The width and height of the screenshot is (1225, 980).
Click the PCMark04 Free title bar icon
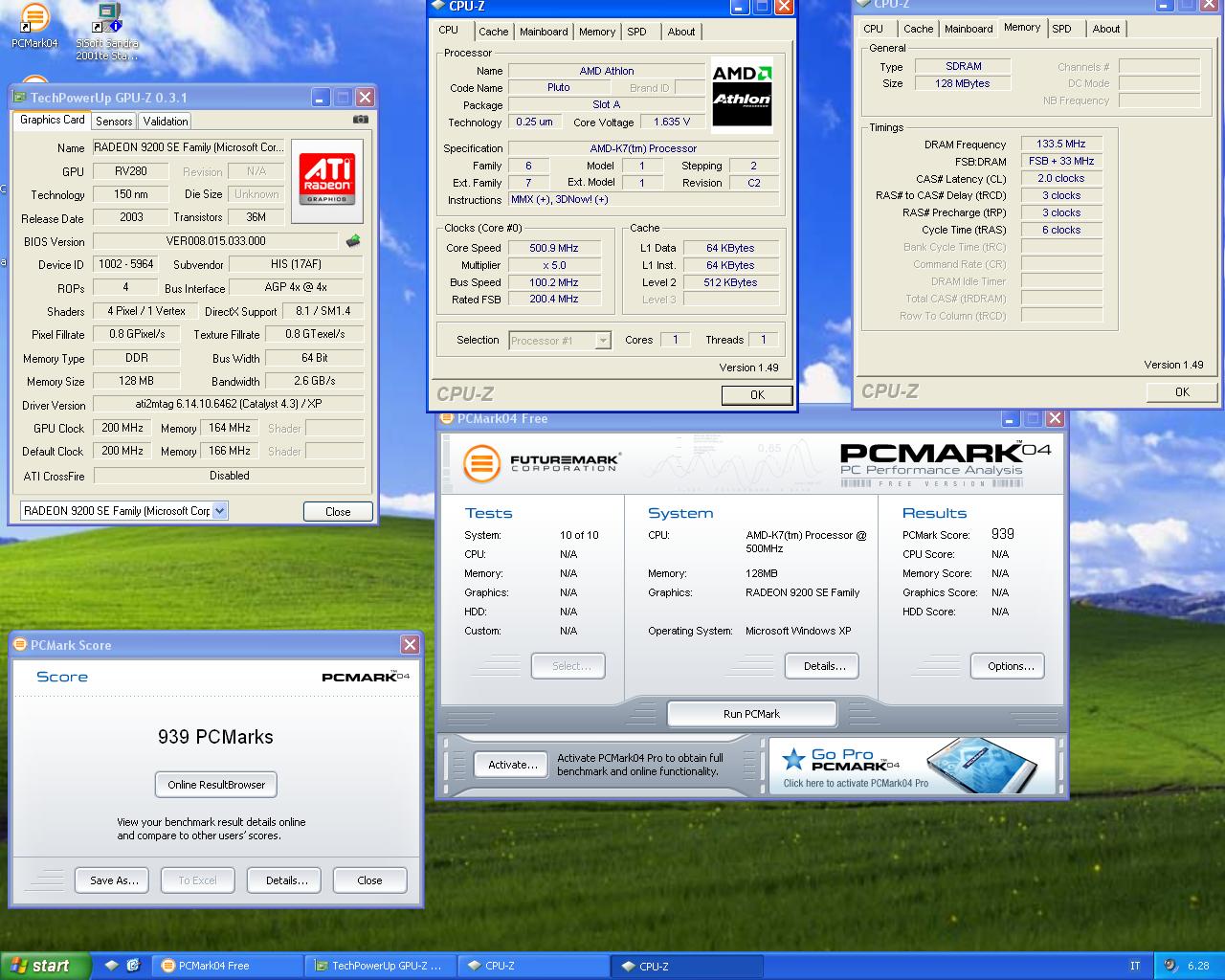pyautogui.click(x=447, y=418)
